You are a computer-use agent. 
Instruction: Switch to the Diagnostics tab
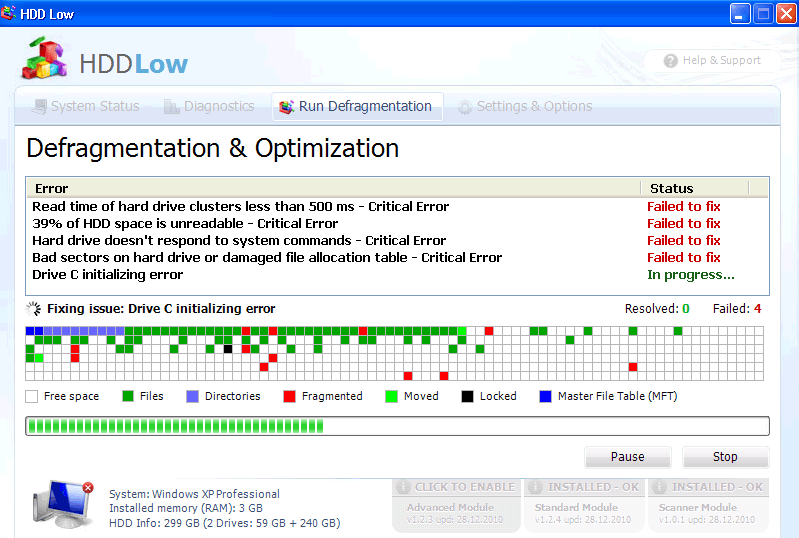(209, 106)
